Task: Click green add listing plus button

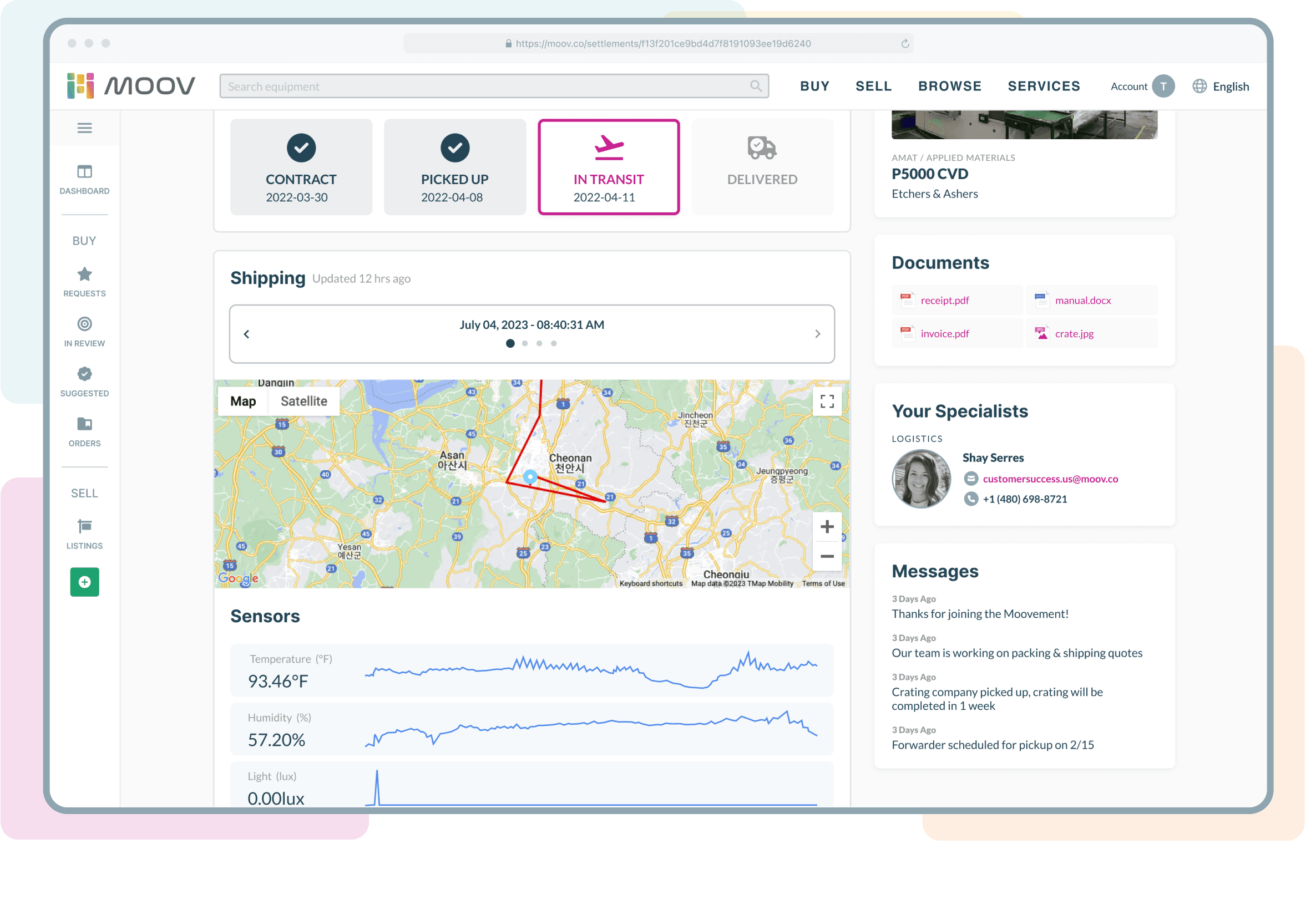Action: click(84, 582)
